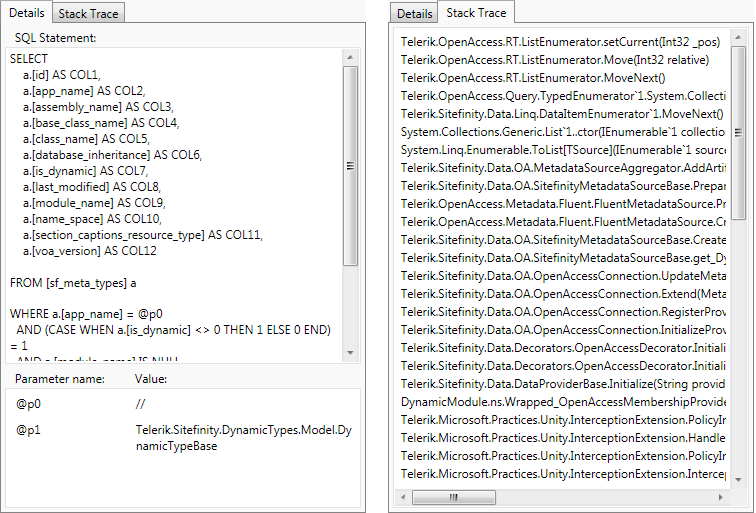Click the AND (CASE WHEN a.[is_dynamic] line

tap(174, 330)
